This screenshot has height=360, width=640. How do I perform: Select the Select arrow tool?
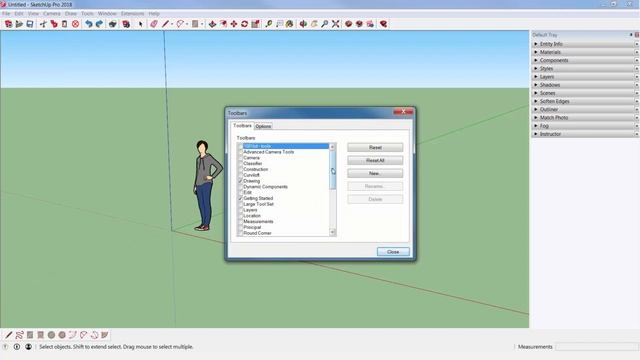pos(141,24)
